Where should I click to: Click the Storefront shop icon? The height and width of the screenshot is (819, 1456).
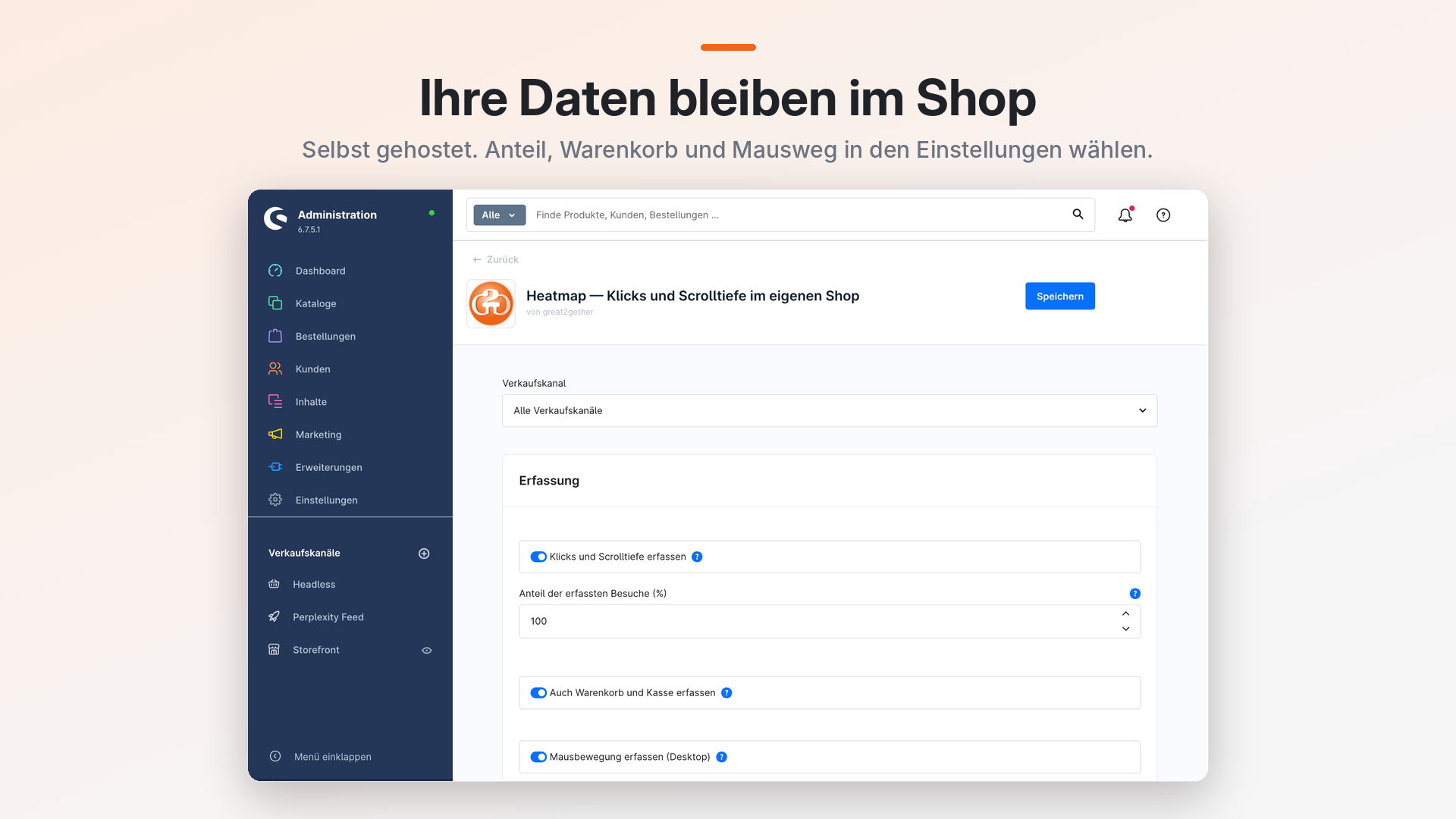point(274,650)
